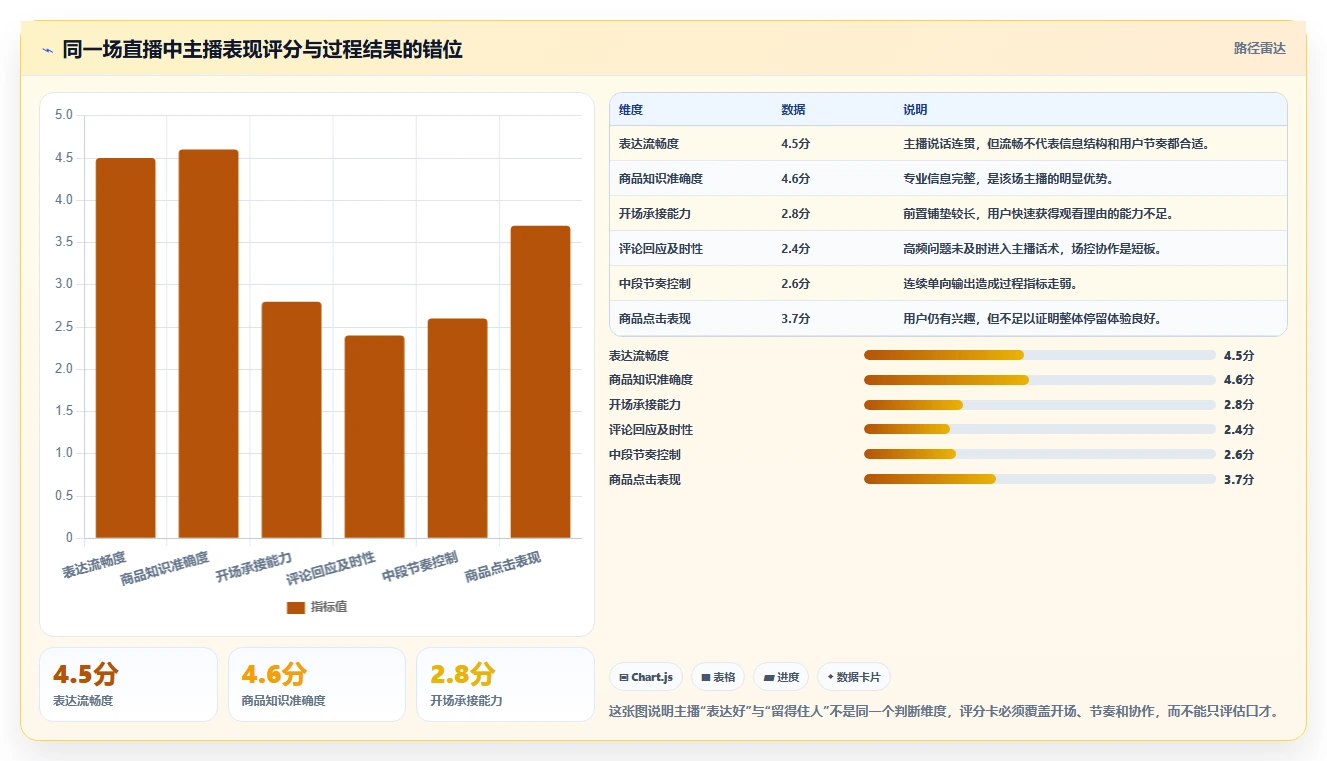Click the 商品点击表现 progress bar
Viewport: 1327px width, 761px height.
coord(1040,480)
